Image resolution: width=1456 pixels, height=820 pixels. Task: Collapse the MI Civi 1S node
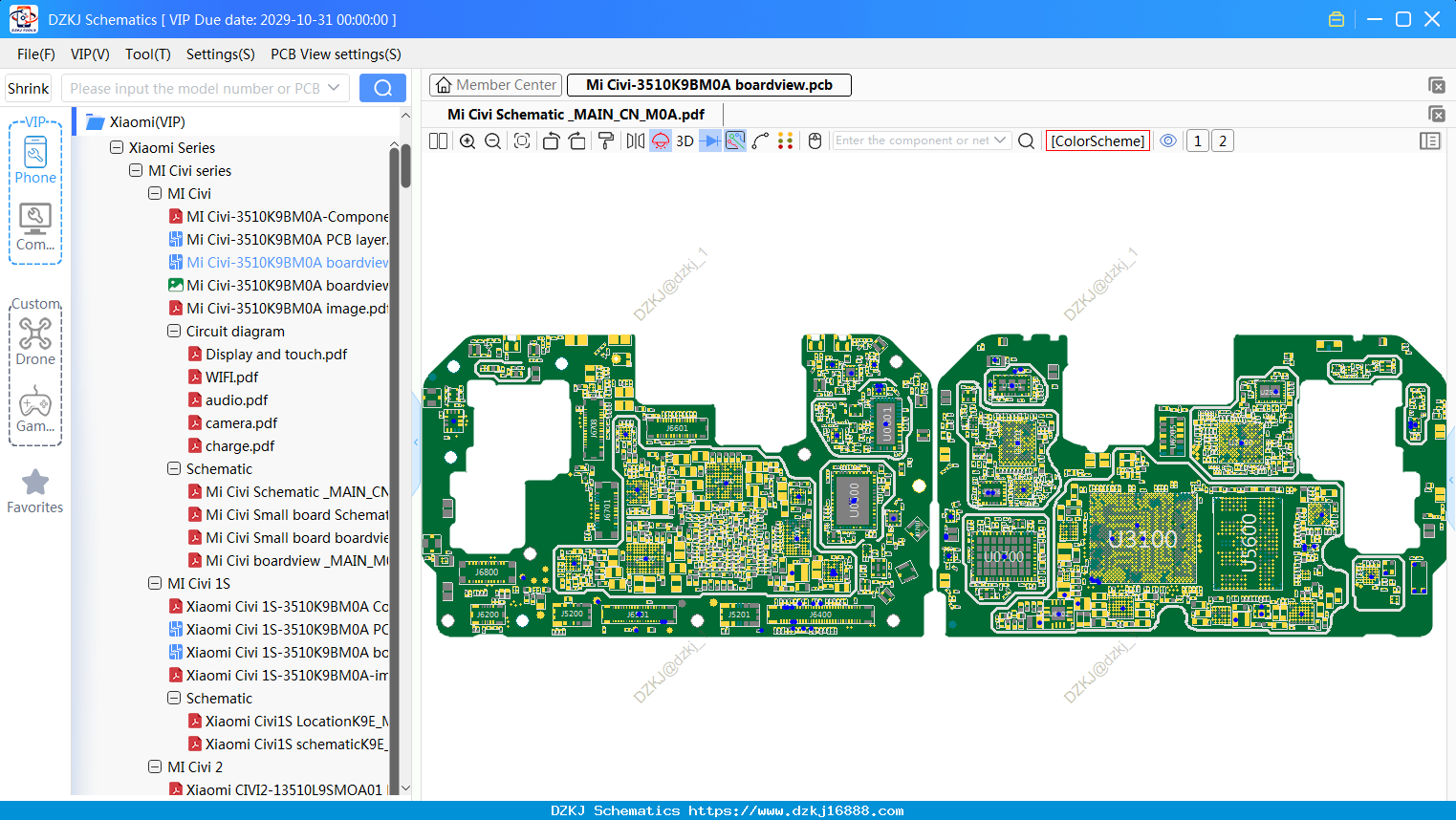coord(155,583)
